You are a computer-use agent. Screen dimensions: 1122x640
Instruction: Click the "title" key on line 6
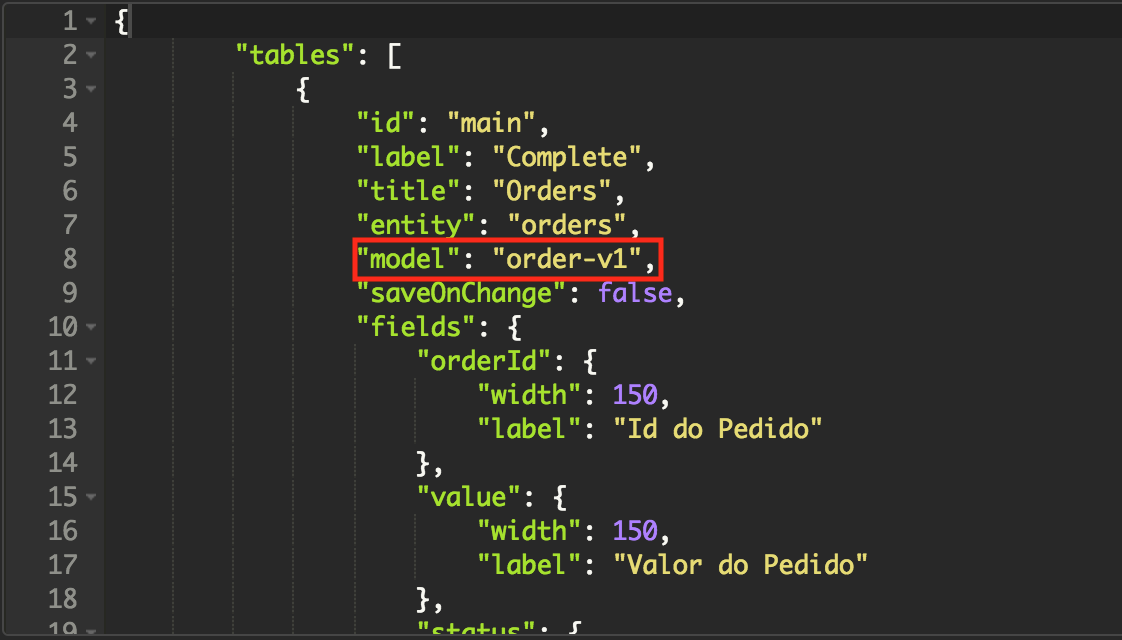click(408, 190)
